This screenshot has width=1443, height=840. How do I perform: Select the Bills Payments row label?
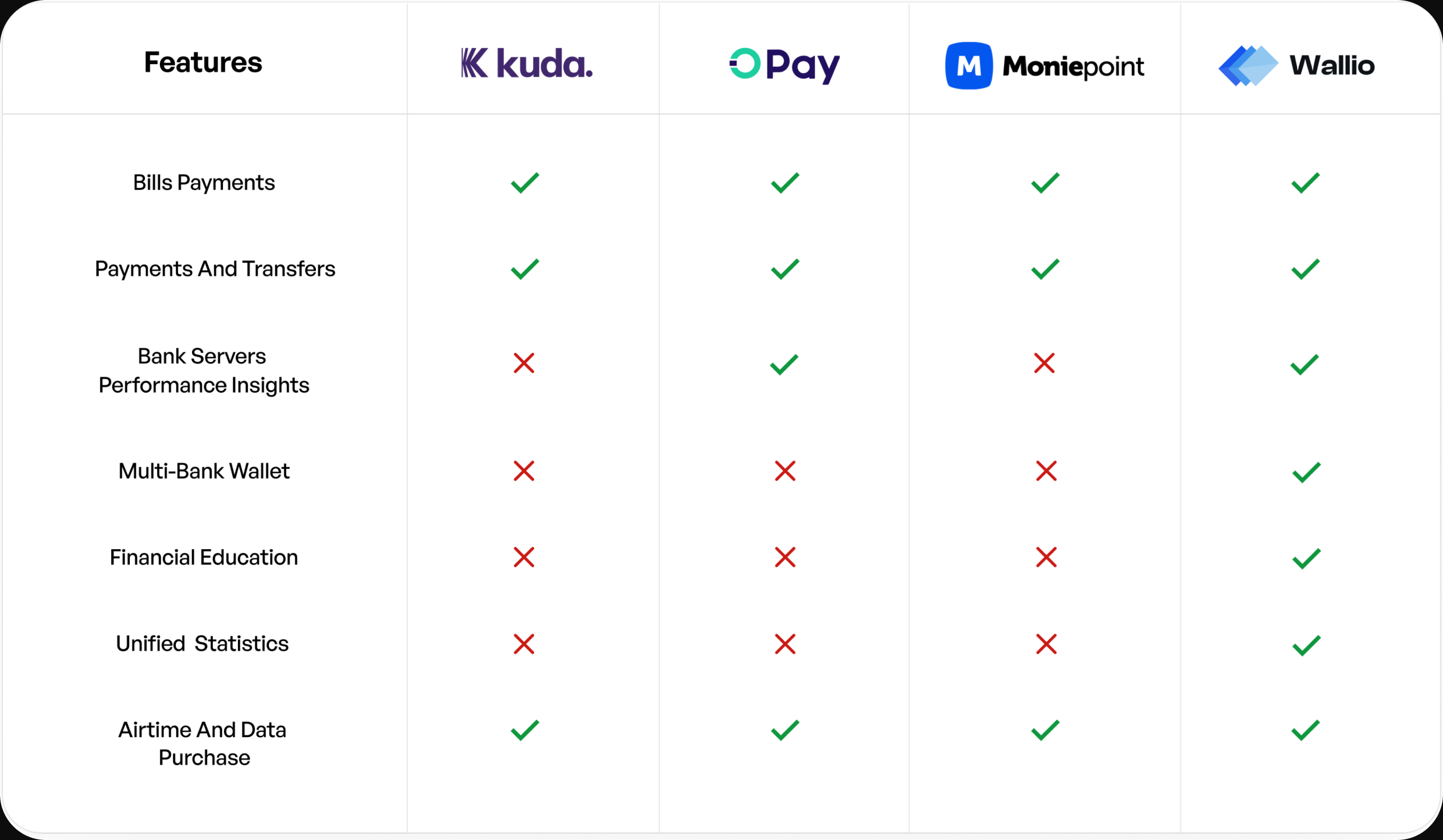point(204,183)
